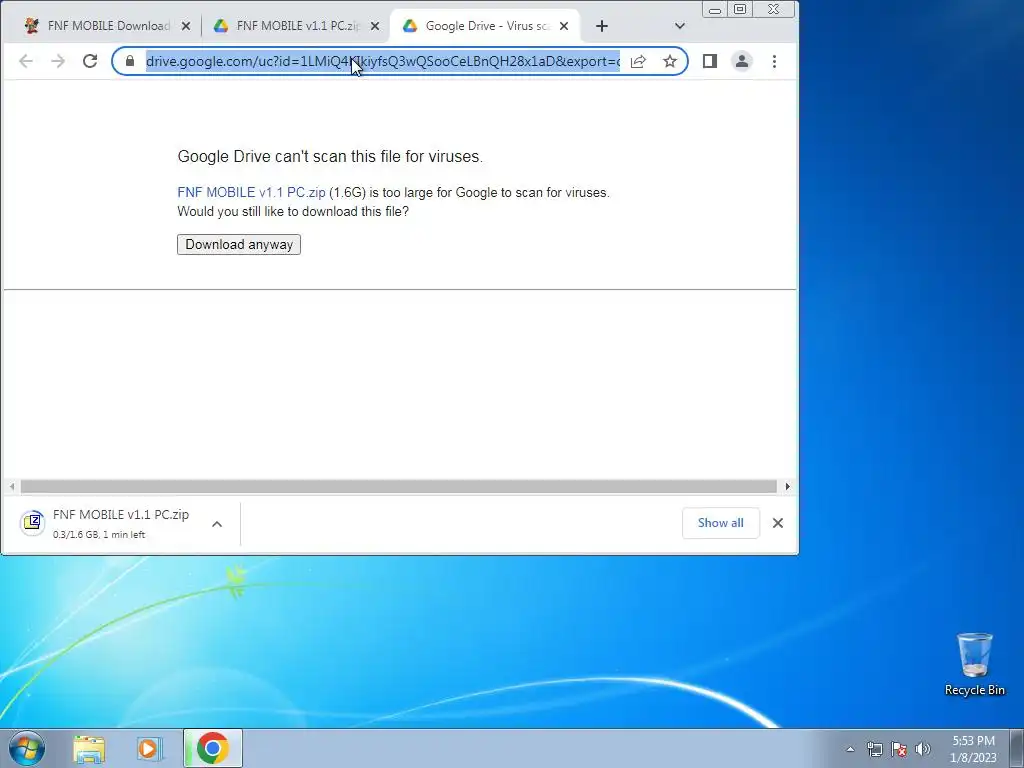Click the Show desktop strip
Screen dimensions: 1024x768
coord(1017,748)
